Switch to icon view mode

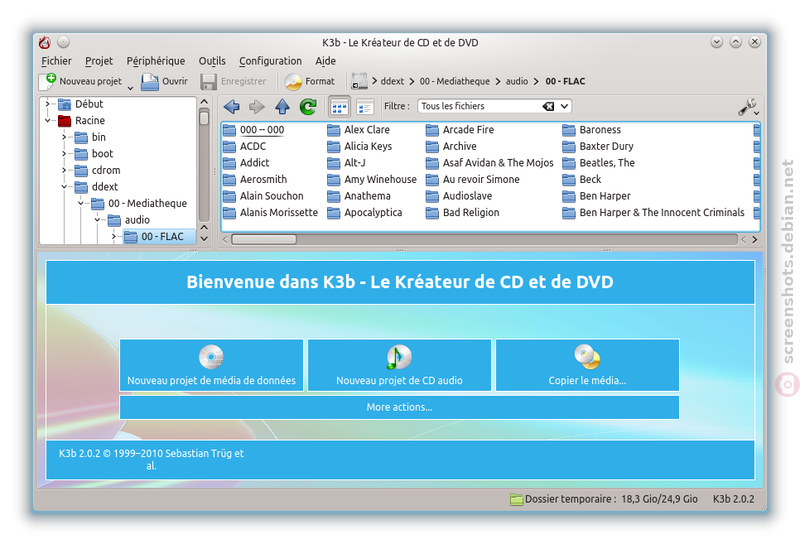click(x=339, y=107)
